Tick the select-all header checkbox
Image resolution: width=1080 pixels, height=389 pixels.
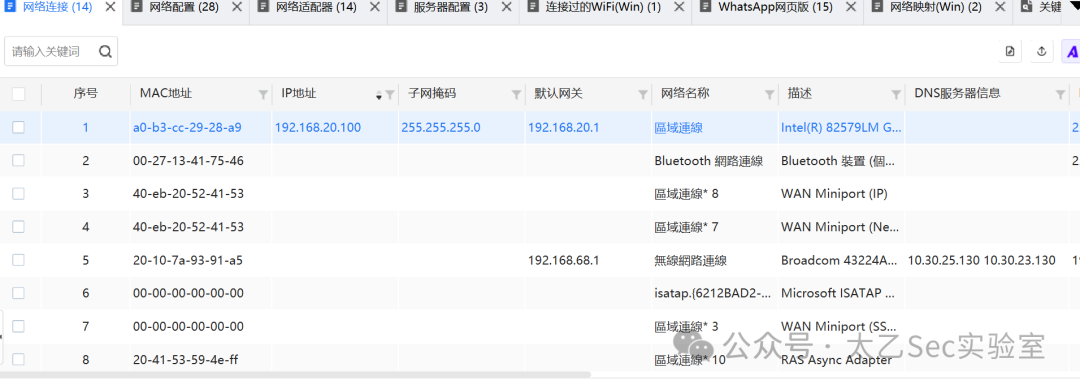pos(19,94)
